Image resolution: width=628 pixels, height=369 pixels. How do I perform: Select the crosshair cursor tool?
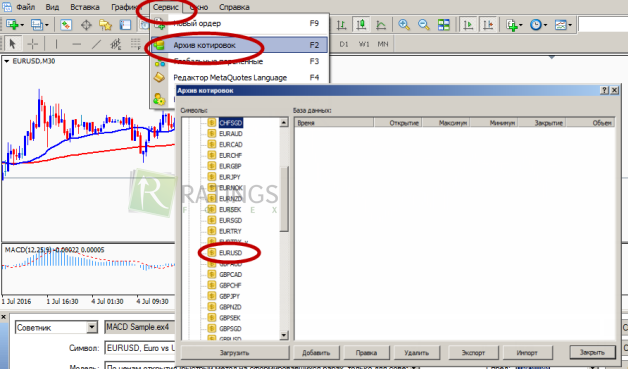click(x=32, y=44)
